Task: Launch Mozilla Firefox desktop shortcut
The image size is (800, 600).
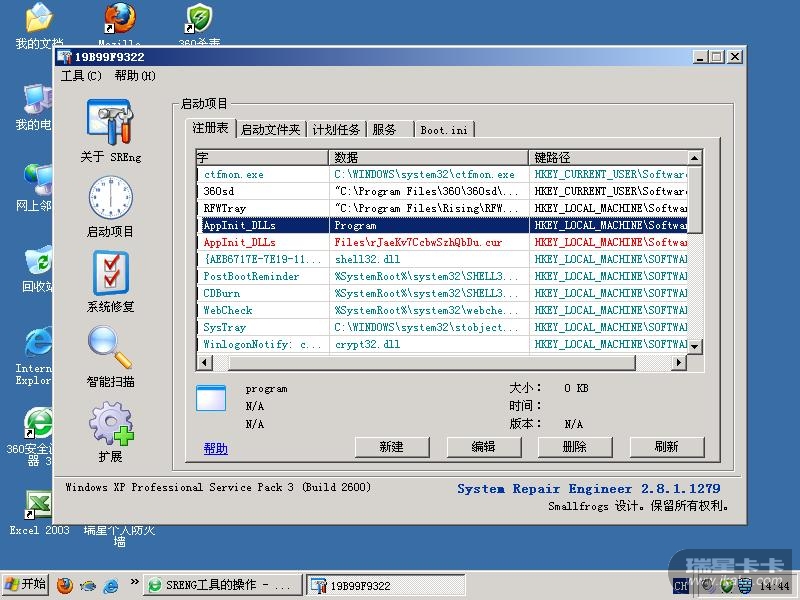Action: pos(119,23)
